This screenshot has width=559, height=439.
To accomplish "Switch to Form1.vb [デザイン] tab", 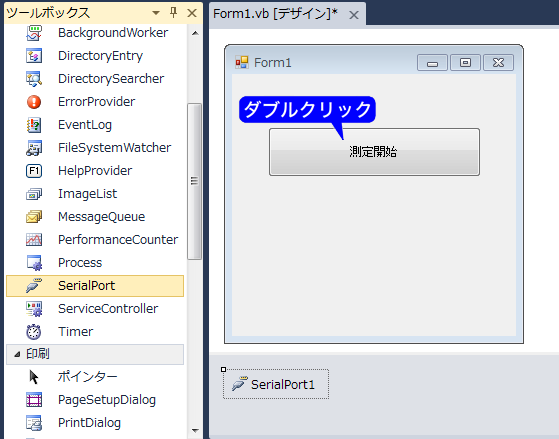I will (x=275, y=14).
